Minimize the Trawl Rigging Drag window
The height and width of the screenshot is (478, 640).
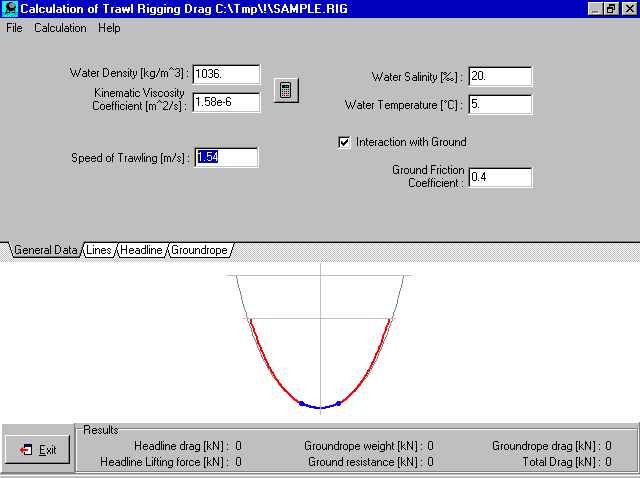coord(596,8)
